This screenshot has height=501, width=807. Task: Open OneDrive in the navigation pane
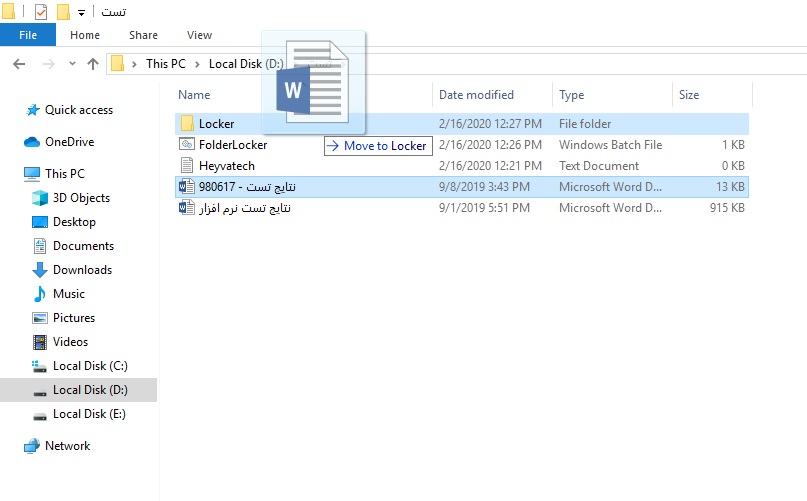[69, 142]
